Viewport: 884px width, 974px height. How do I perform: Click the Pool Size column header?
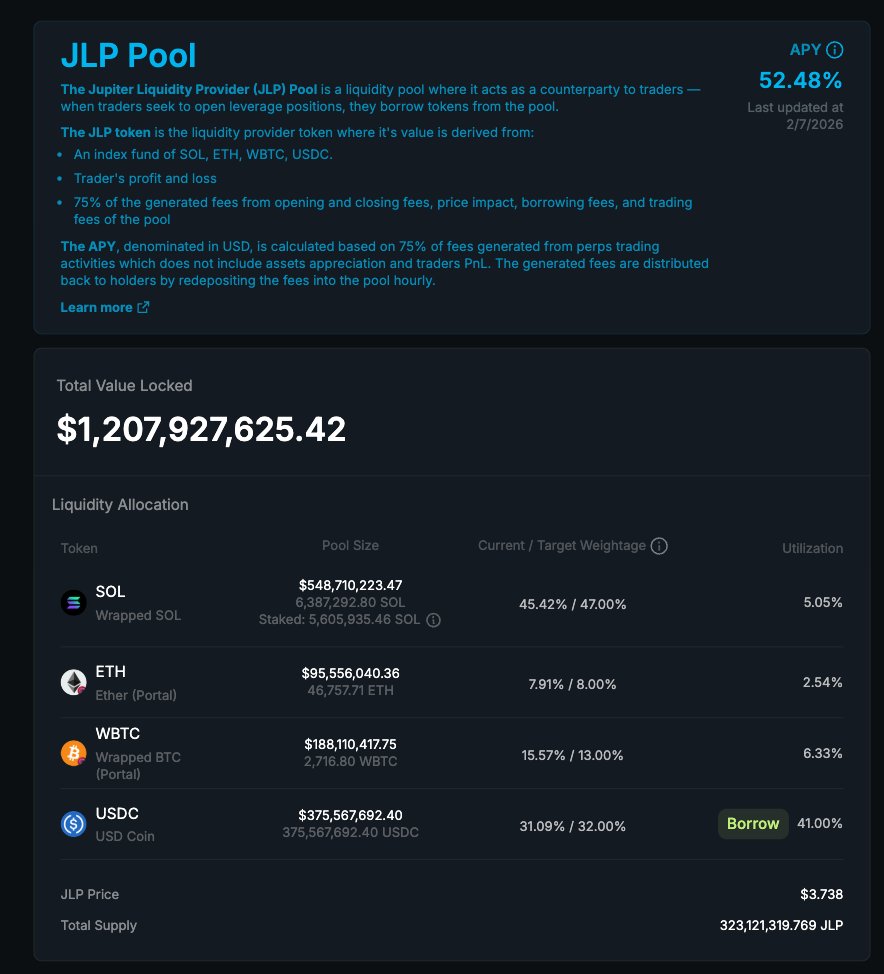tap(350, 546)
